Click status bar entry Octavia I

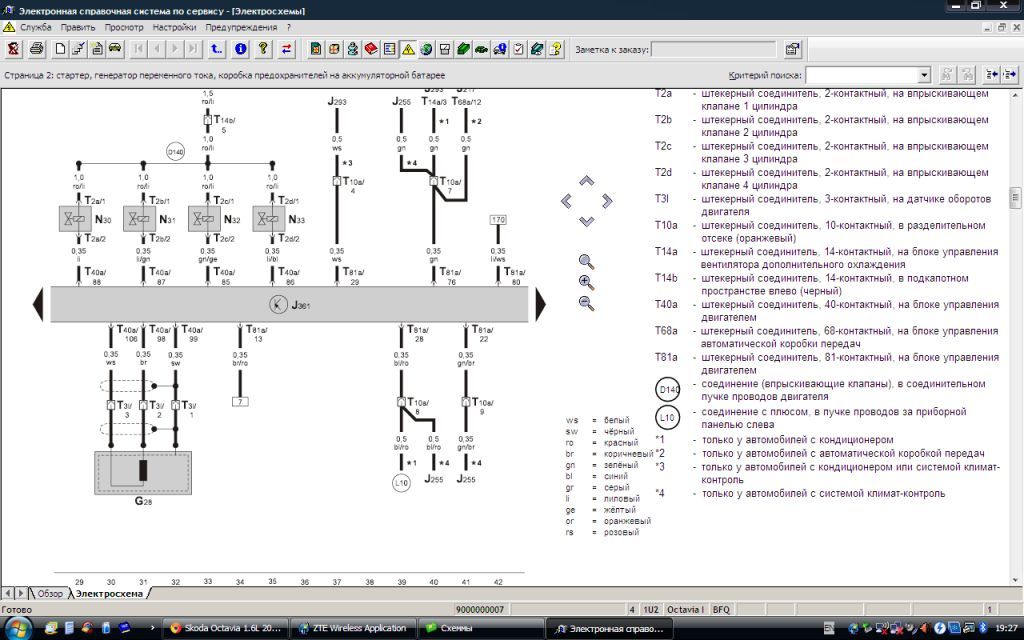[685, 609]
